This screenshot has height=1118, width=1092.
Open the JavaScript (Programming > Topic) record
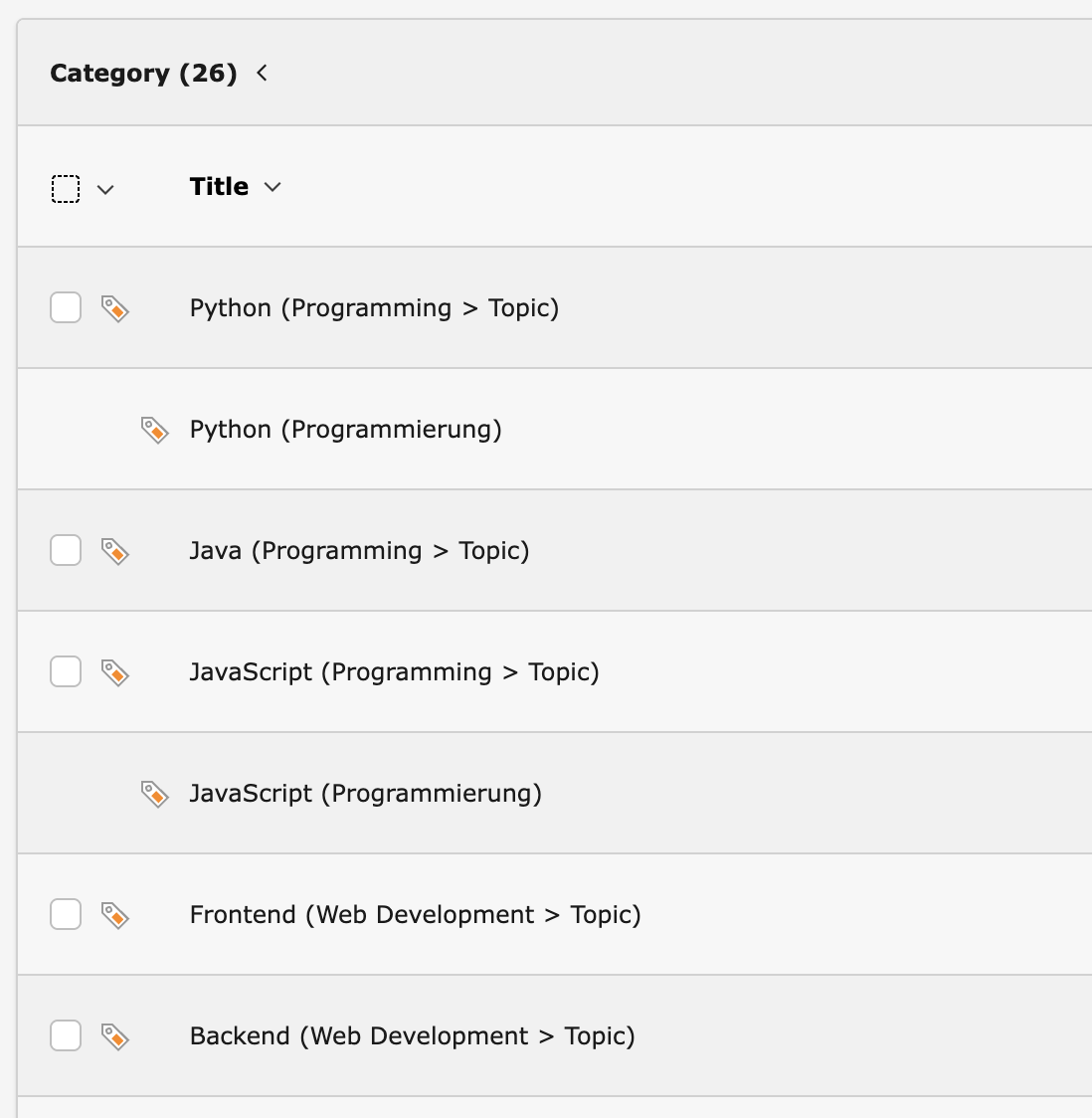[394, 671]
